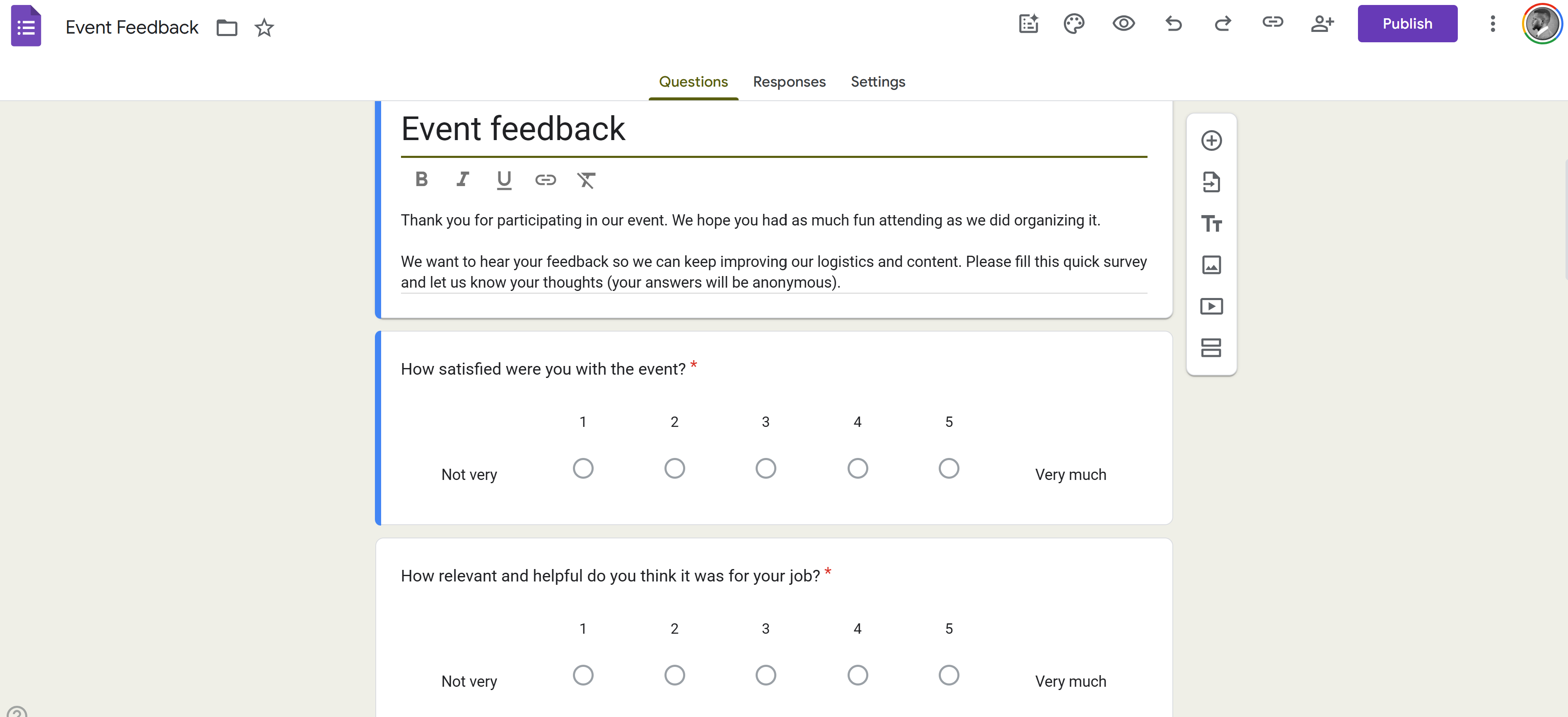Click the Add question plus icon
The image size is (1568, 717).
point(1211,141)
